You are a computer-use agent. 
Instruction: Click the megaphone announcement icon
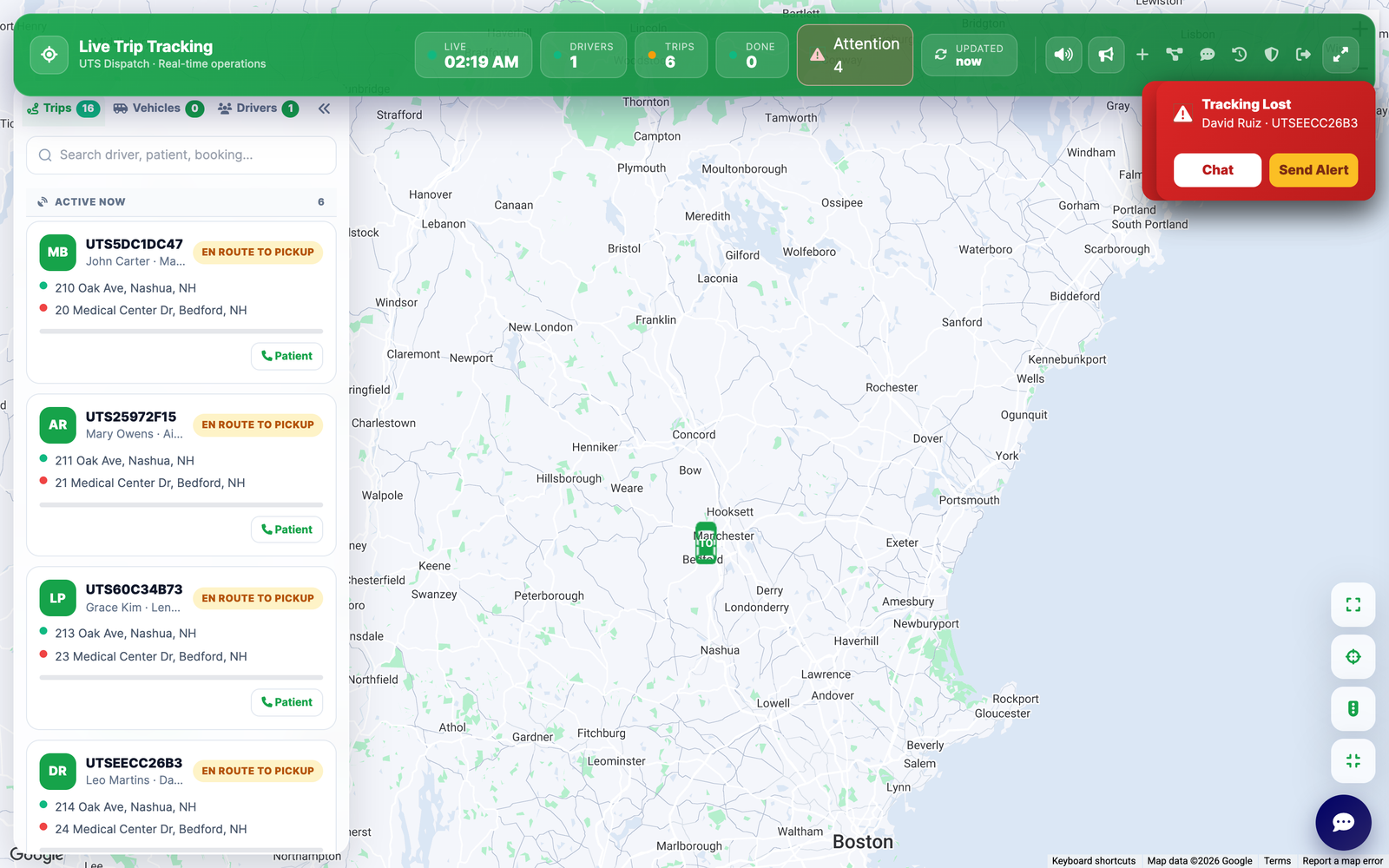1106,55
